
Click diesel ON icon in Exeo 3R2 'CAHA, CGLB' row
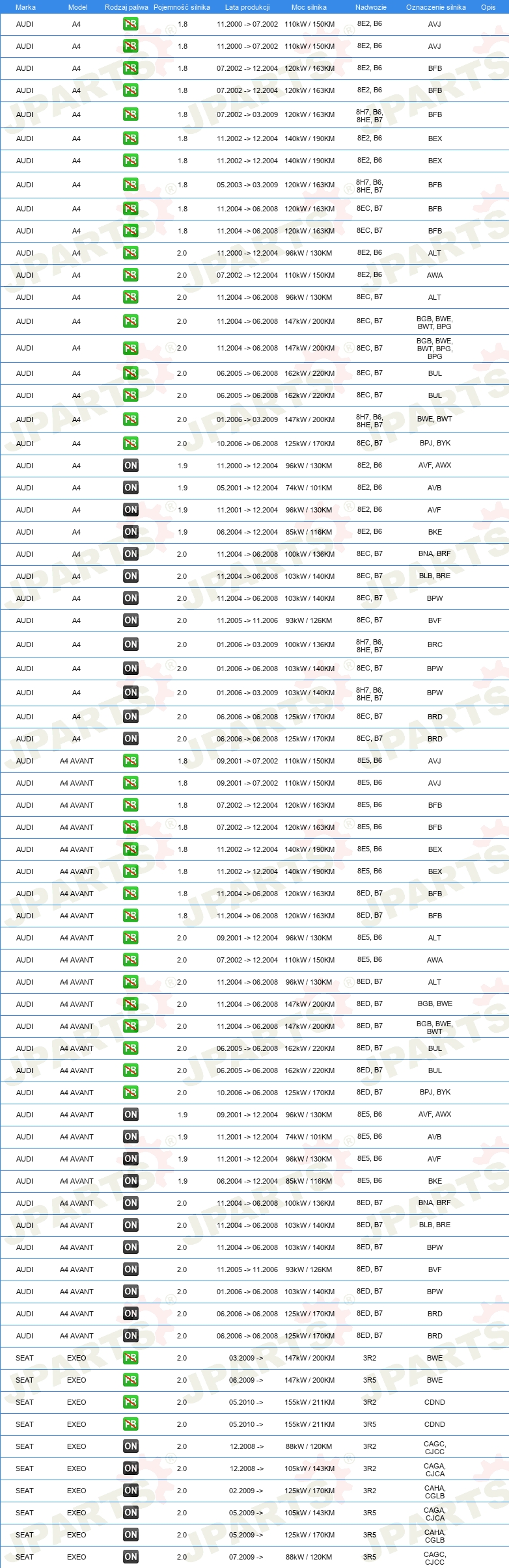131,1491
